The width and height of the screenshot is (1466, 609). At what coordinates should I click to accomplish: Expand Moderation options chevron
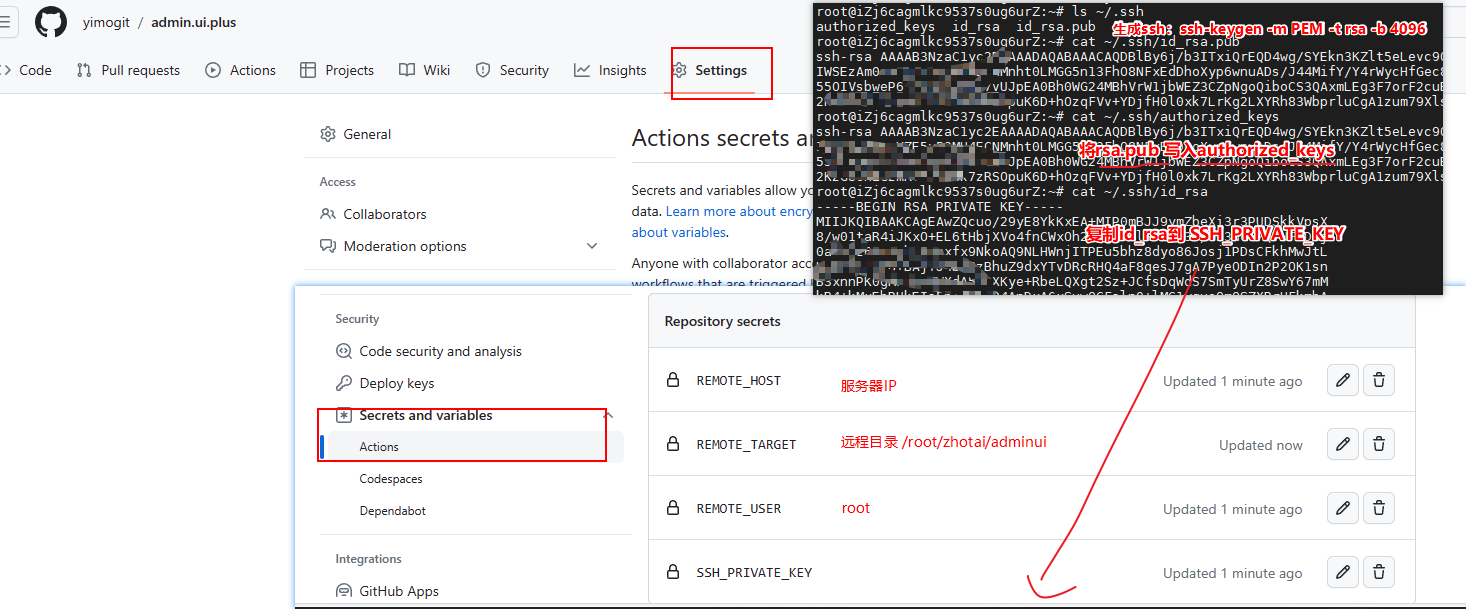tap(592, 246)
